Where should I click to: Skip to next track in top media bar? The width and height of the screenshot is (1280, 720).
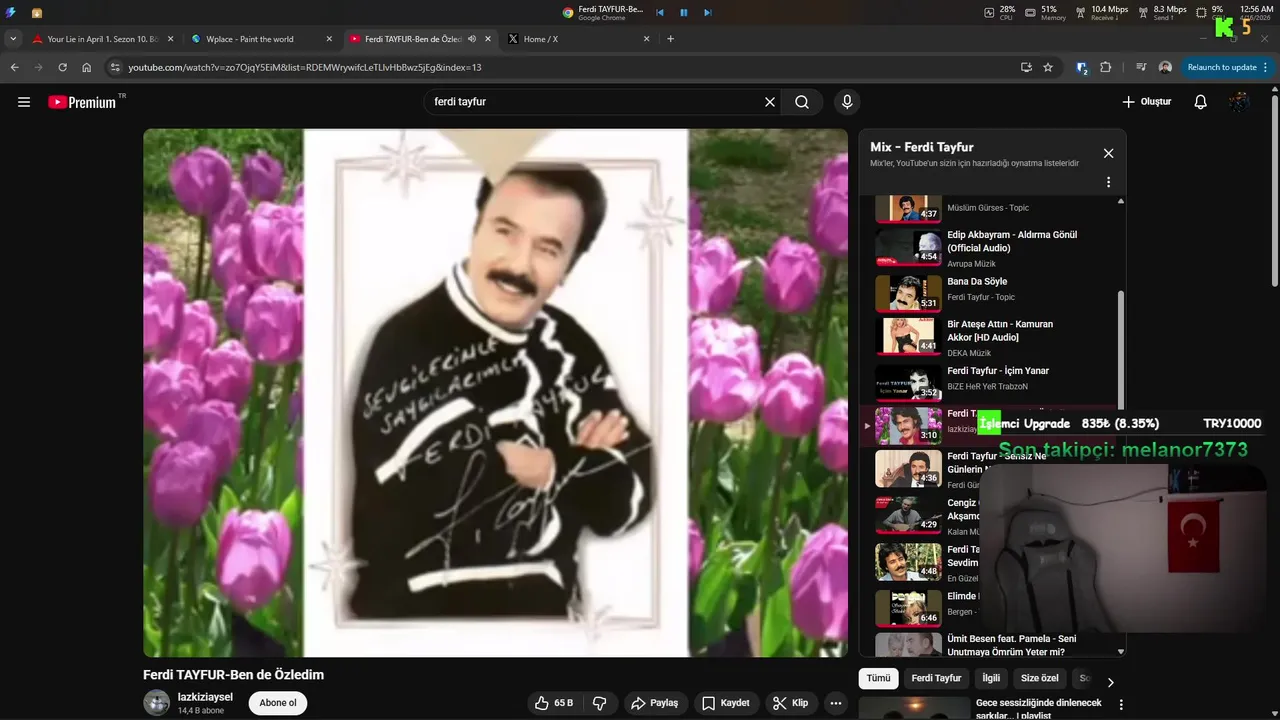pos(708,12)
